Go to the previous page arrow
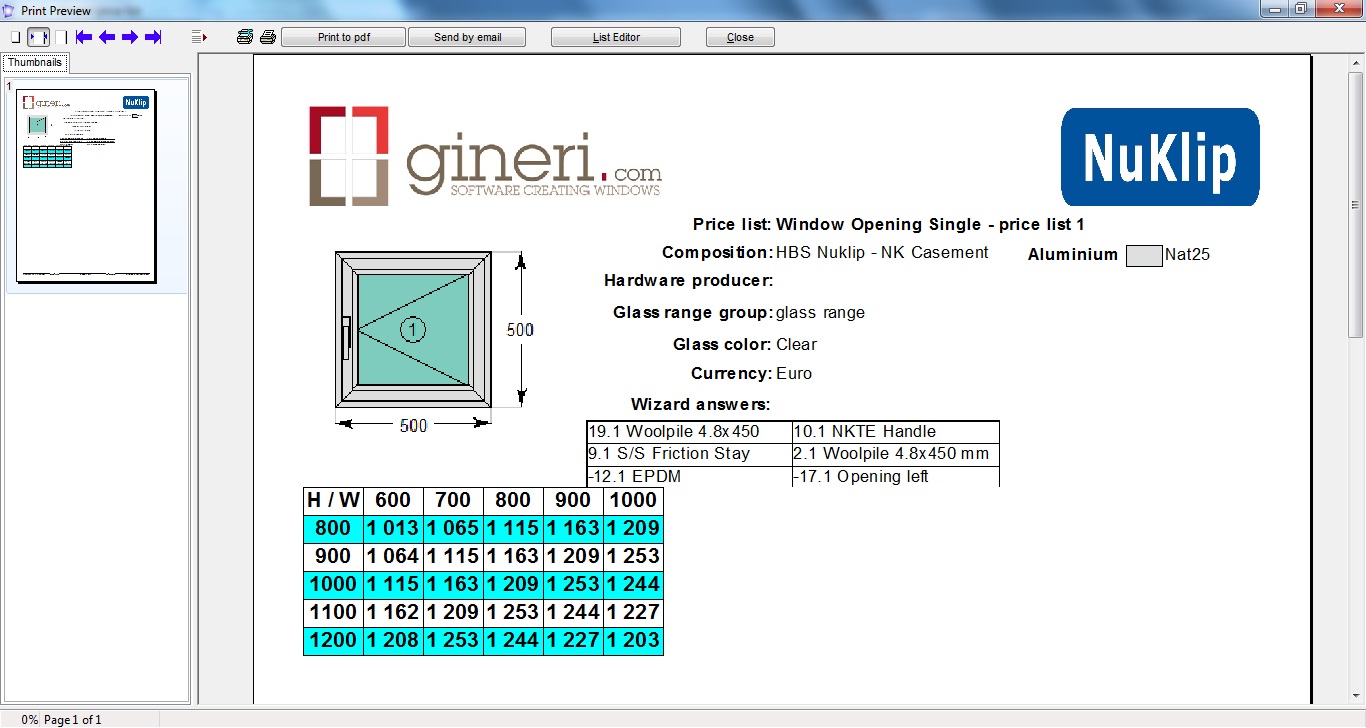This screenshot has width=1366, height=728. click(107, 37)
